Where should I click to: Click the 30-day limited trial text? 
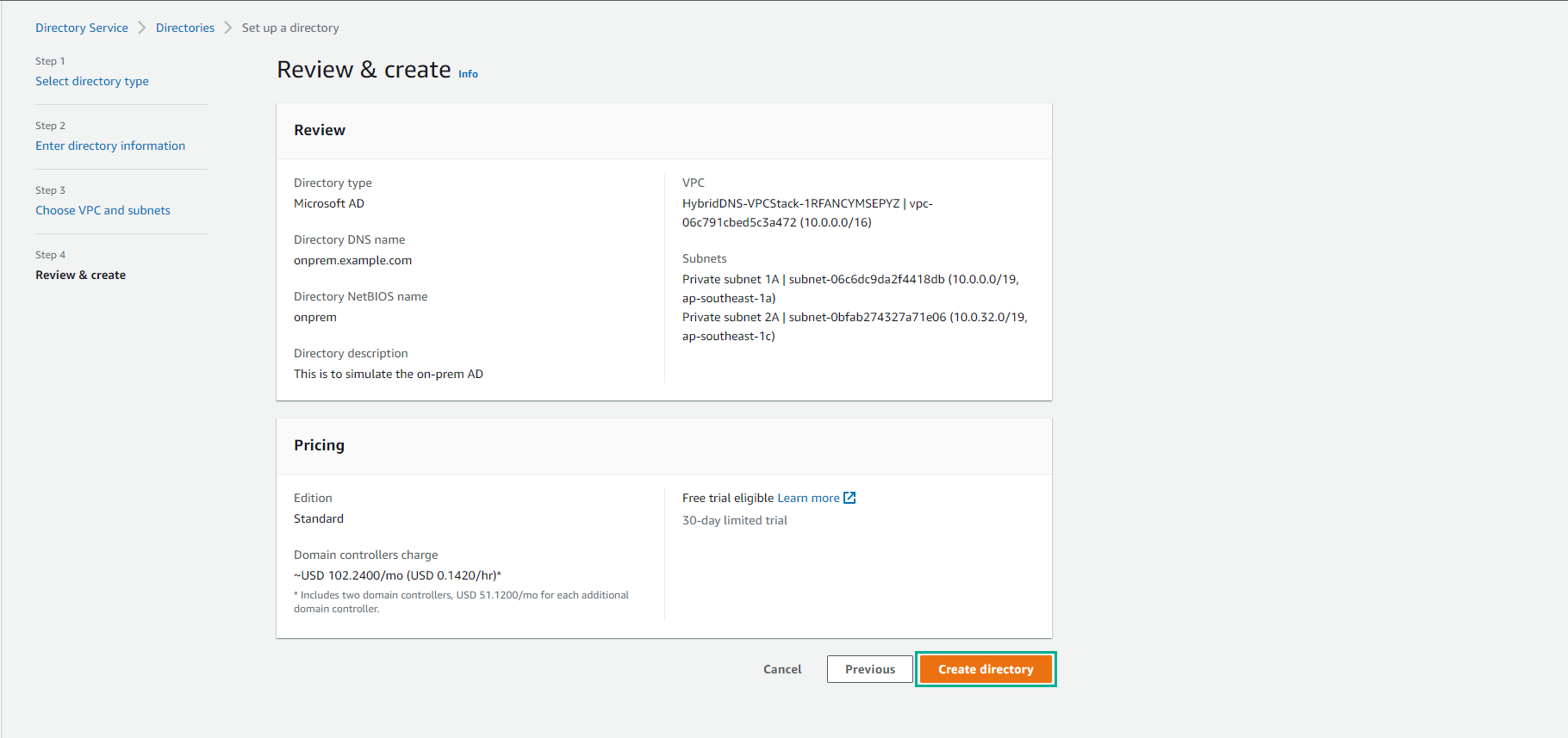click(735, 520)
